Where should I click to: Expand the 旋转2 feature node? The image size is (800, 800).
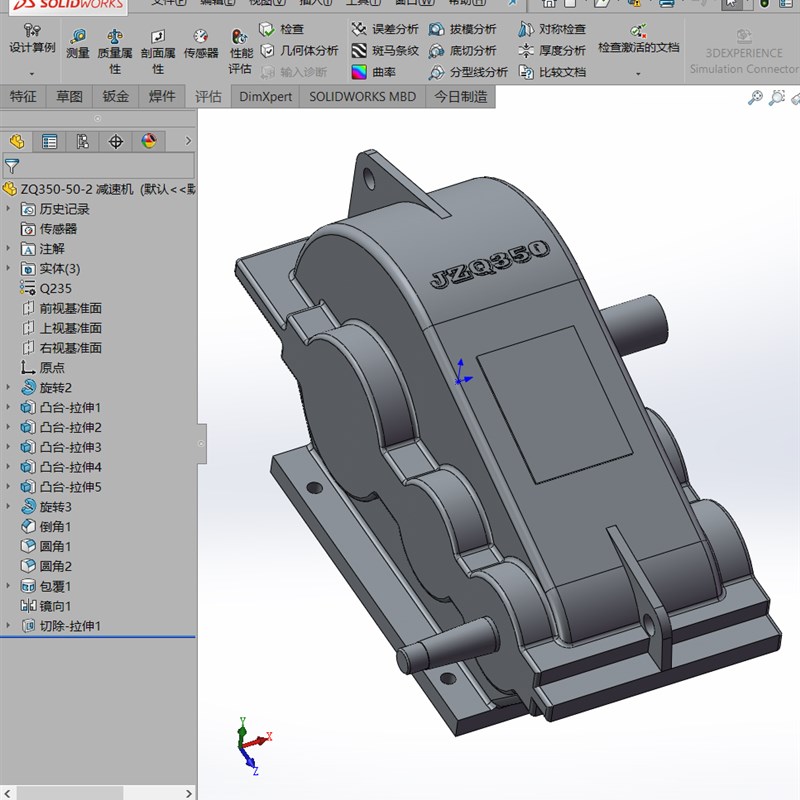coord(9,387)
